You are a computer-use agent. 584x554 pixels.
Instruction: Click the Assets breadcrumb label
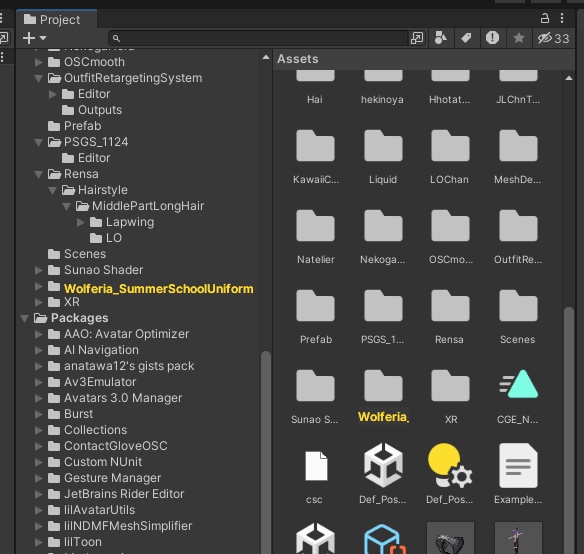298,59
